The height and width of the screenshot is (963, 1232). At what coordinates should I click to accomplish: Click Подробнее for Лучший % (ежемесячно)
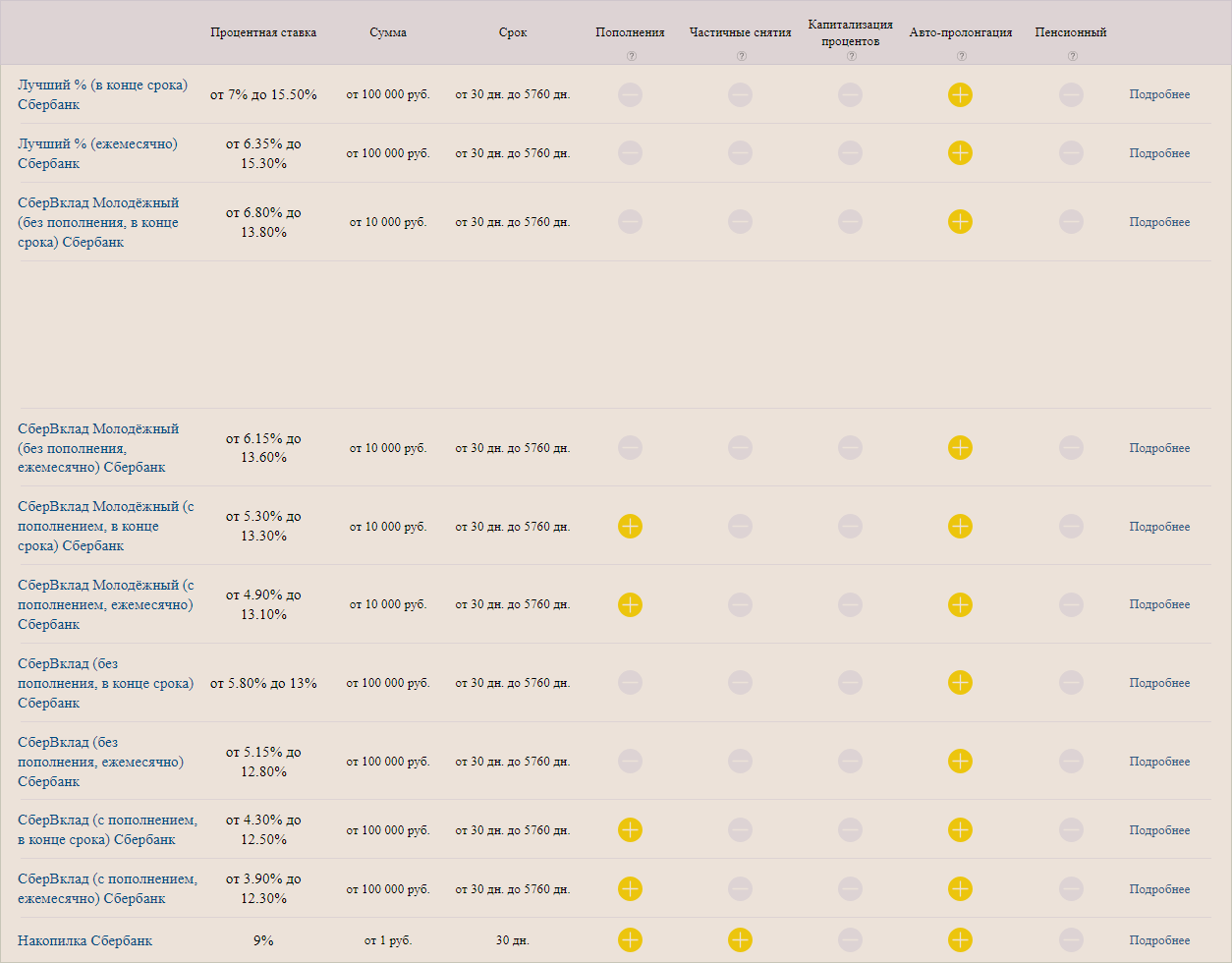1159,153
